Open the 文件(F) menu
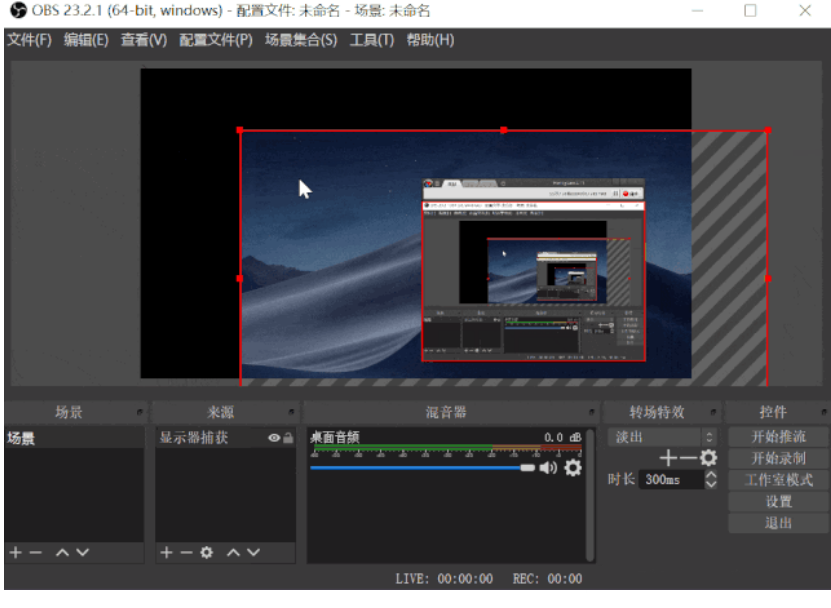Screen dimensions: 831x608 [29, 40]
